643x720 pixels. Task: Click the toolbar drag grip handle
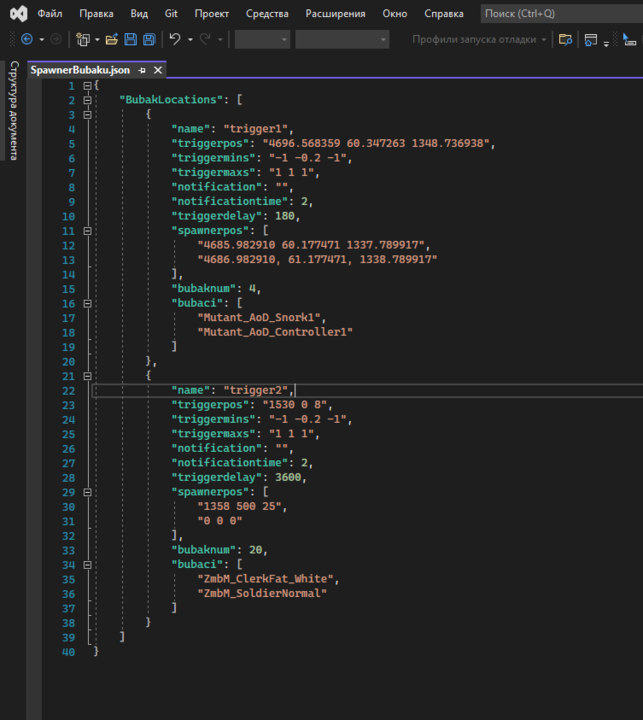(12, 39)
